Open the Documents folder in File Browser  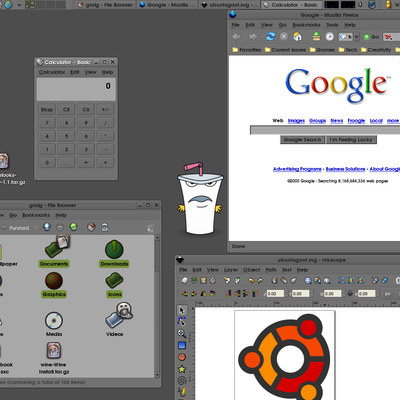coord(54,251)
